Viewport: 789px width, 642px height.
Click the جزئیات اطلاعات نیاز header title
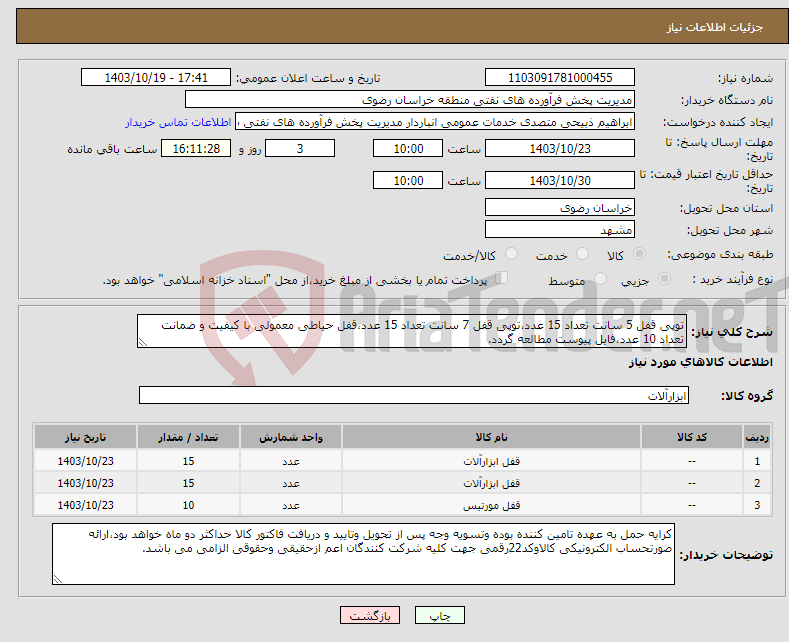pos(715,27)
